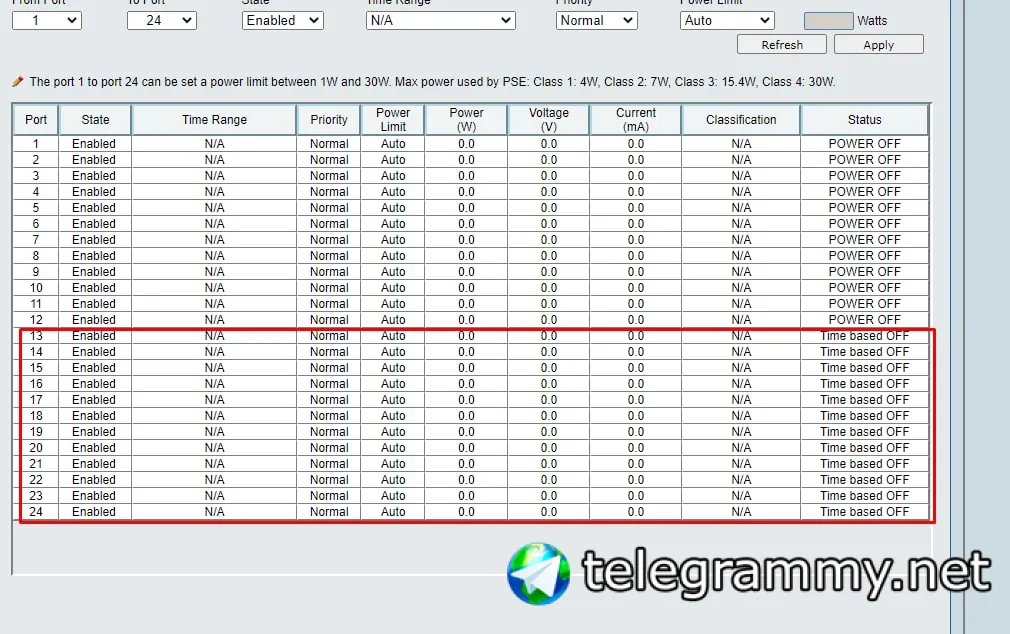Click POWER OFF status of port 12

click(x=864, y=320)
